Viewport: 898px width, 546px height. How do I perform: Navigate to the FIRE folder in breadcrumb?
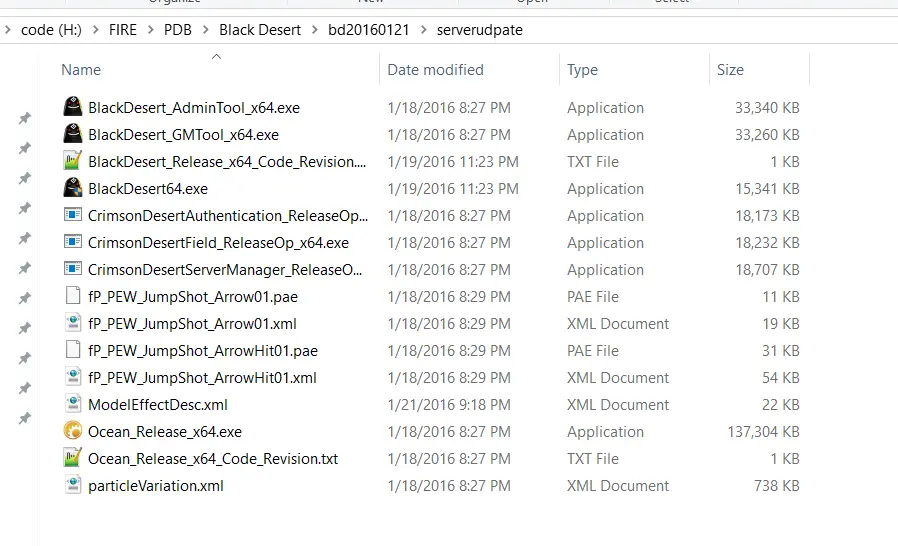pyautogui.click(x=123, y=30)
